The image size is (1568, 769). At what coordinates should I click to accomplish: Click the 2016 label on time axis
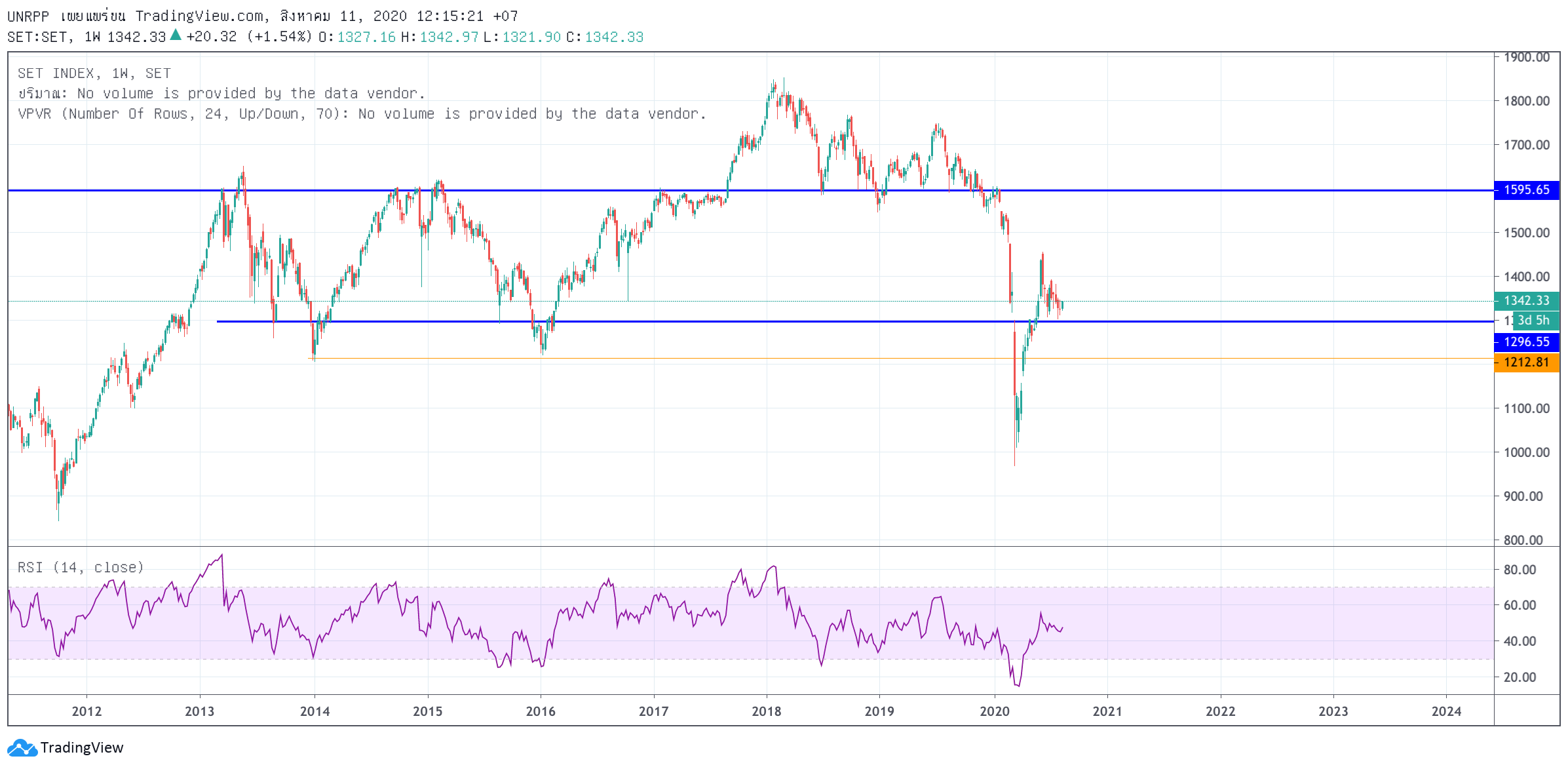tap(541, 712)
